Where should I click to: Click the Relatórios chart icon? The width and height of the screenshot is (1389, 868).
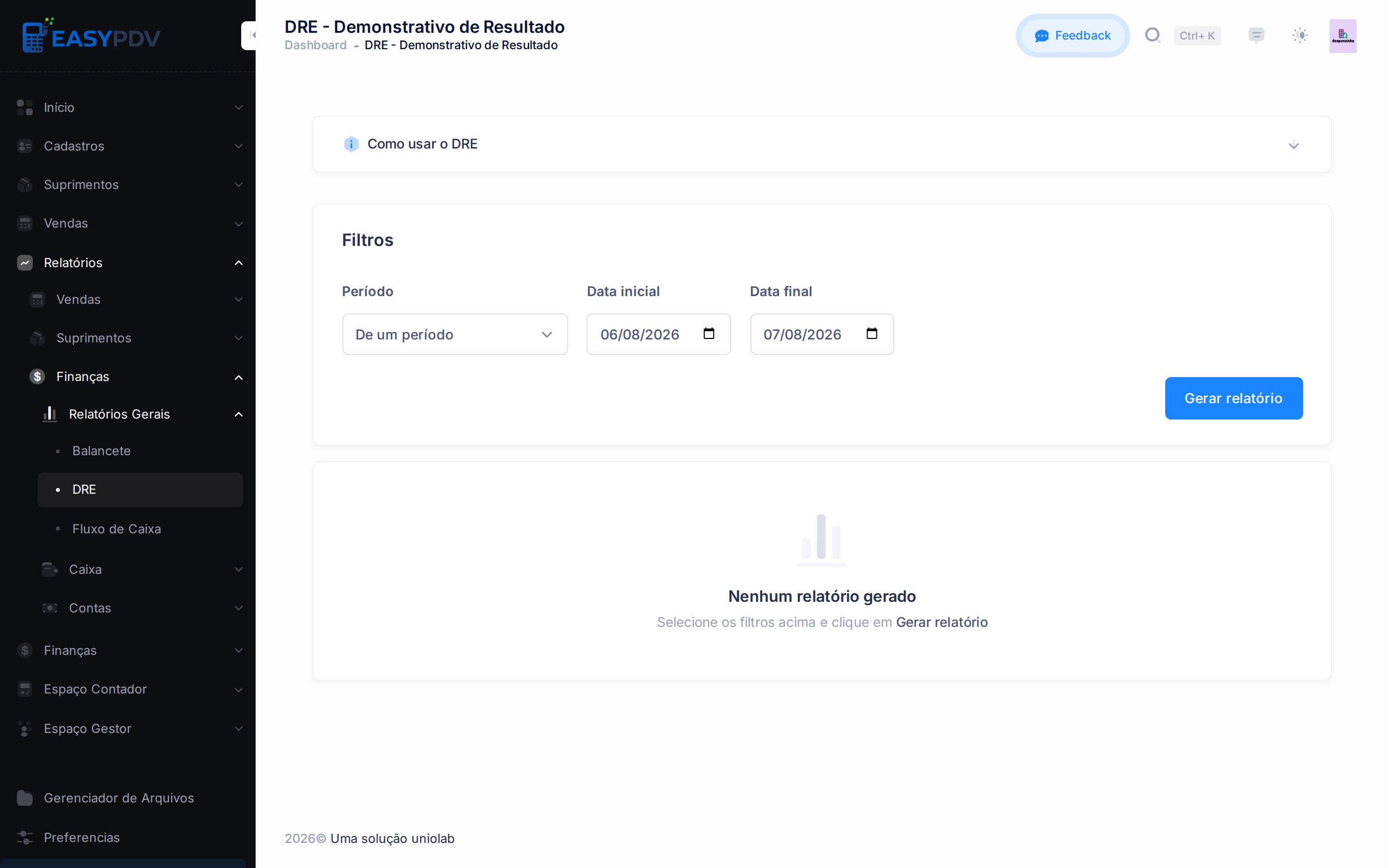pyautogui.click(x=25, y=262)
